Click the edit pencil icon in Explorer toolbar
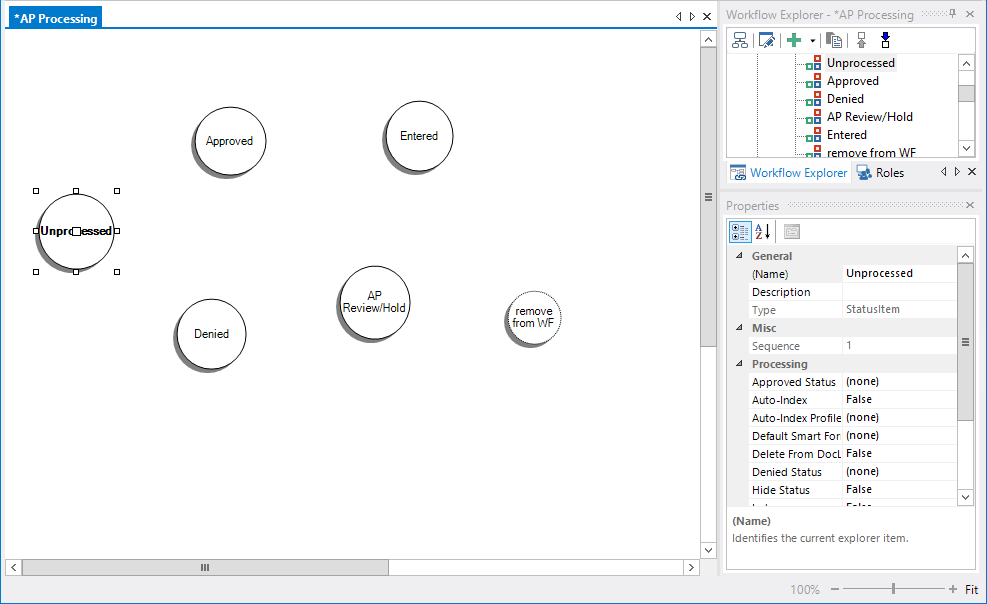 [x=767, y=40]
